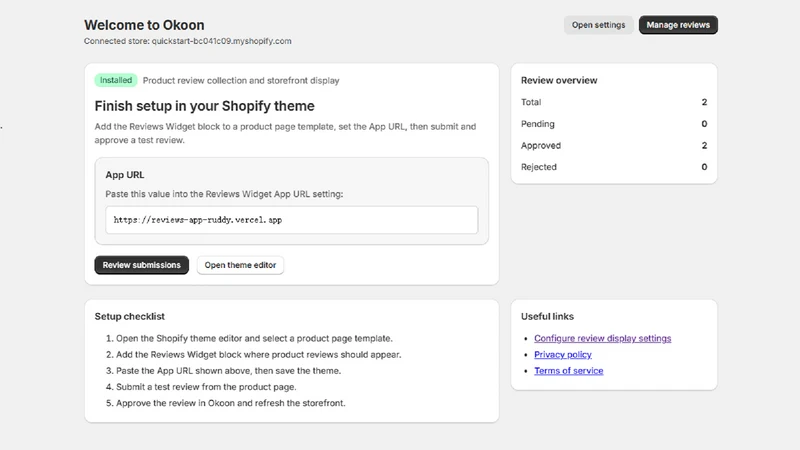Click the connected store domain text
The height and width of the screenshot is (450, 800).
[x=221, y=41]
